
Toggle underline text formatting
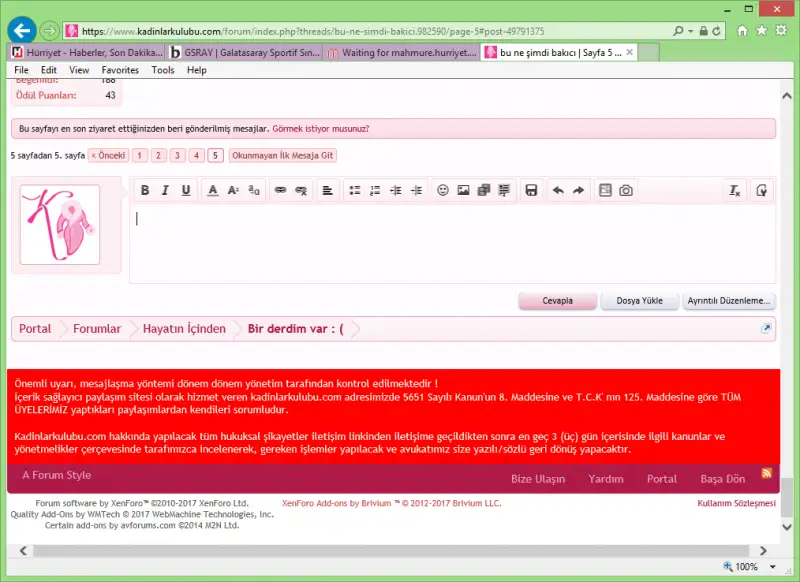186,190
